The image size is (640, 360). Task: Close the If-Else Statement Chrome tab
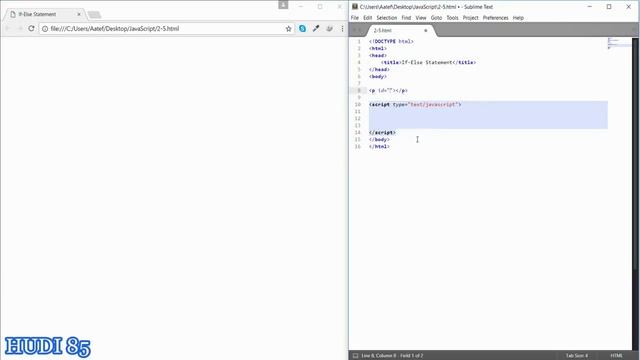pyautogui.click(x=79, y=14)
